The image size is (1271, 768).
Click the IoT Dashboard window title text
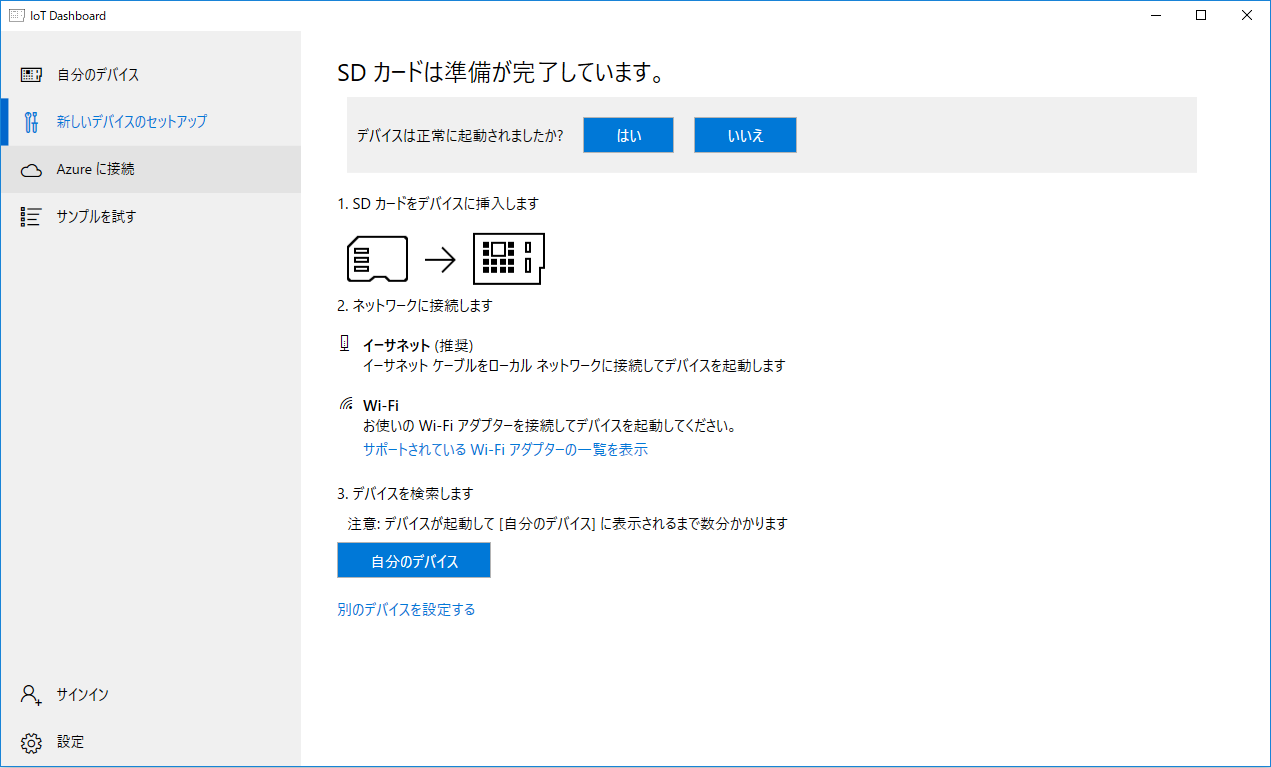point(68,16)
